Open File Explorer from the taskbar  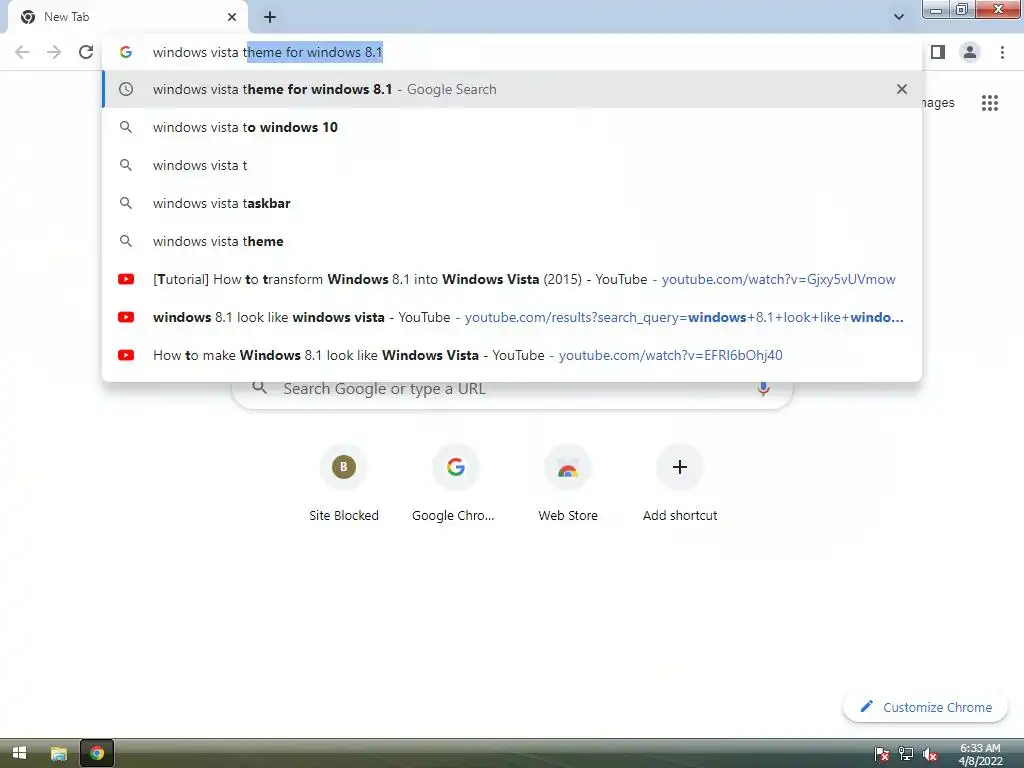[59, 754]
